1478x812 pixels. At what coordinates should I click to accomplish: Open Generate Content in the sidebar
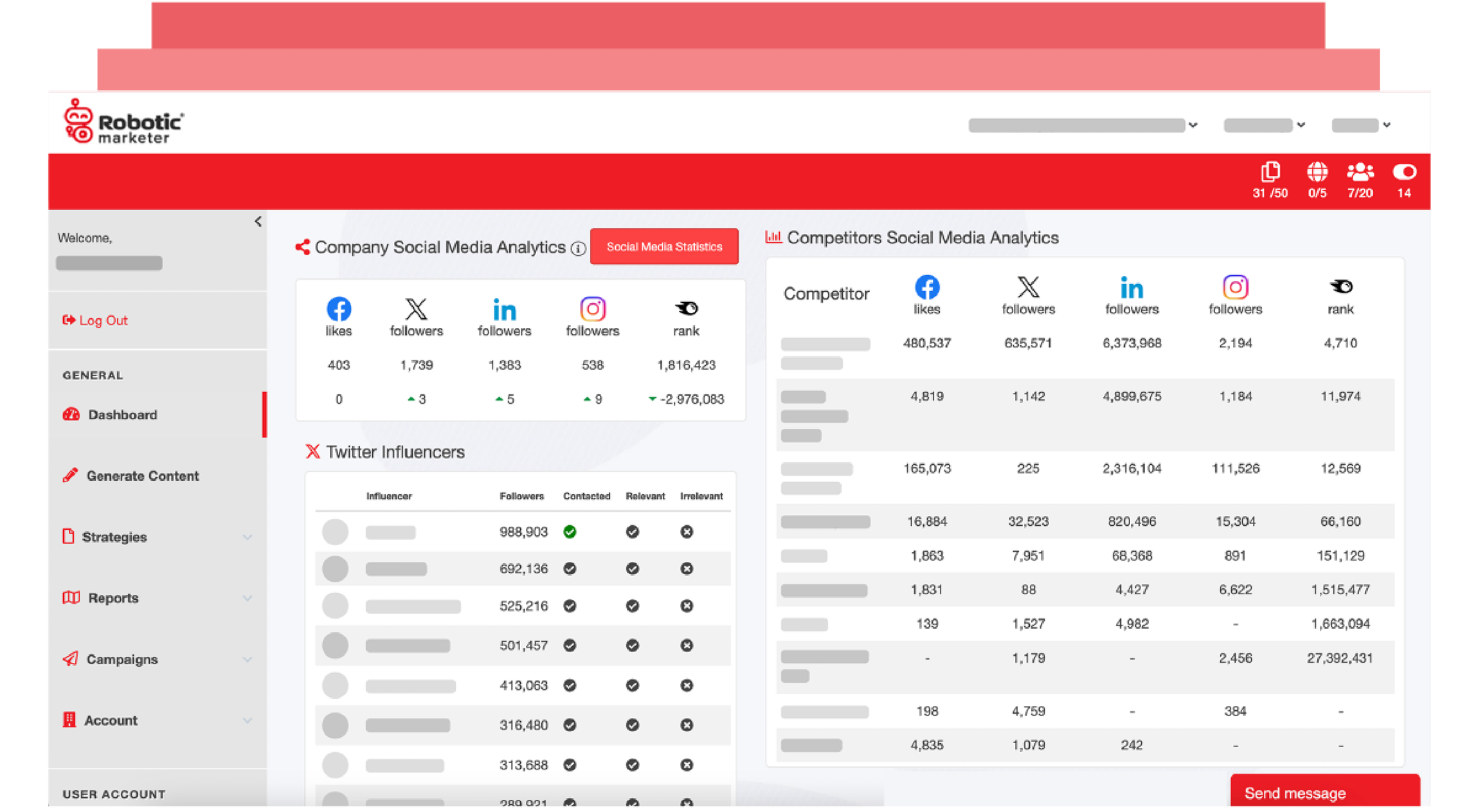coord(142,476)
